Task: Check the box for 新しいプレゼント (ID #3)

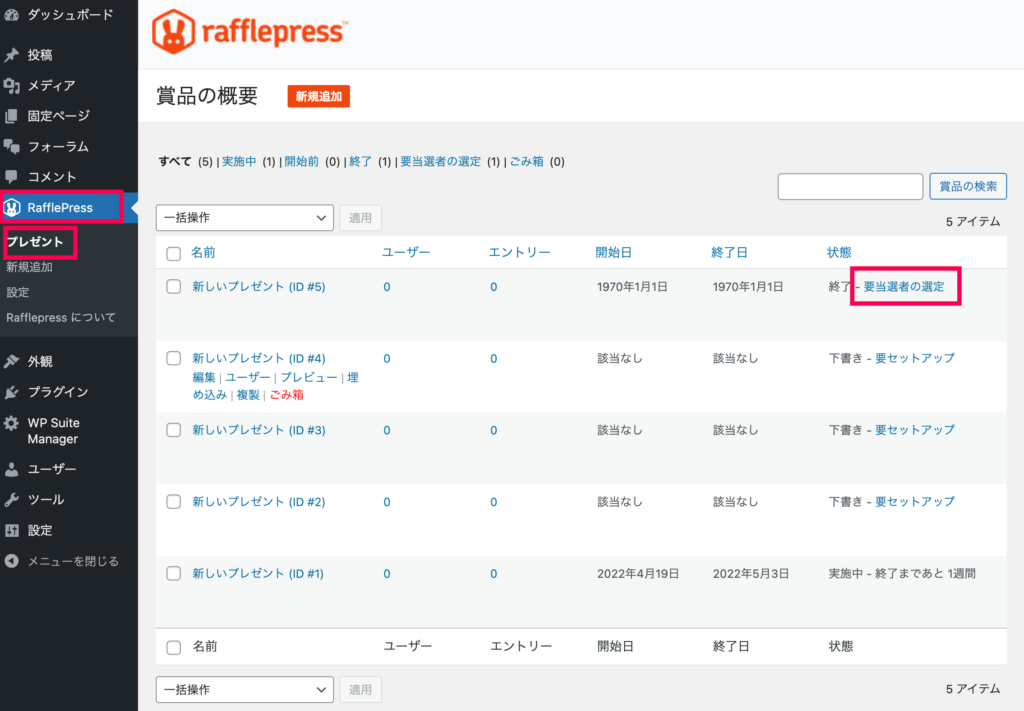Action: click(174, 430)
